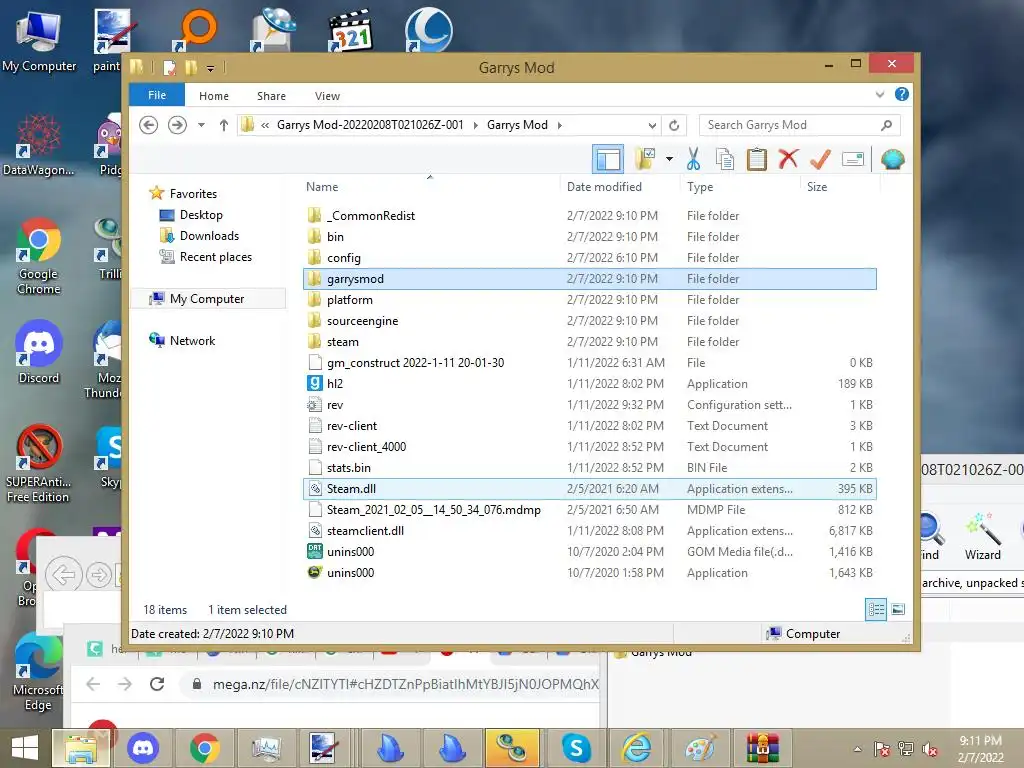Switch to Large icons view button
This screenshot has height=768, width=1024.
898,609
